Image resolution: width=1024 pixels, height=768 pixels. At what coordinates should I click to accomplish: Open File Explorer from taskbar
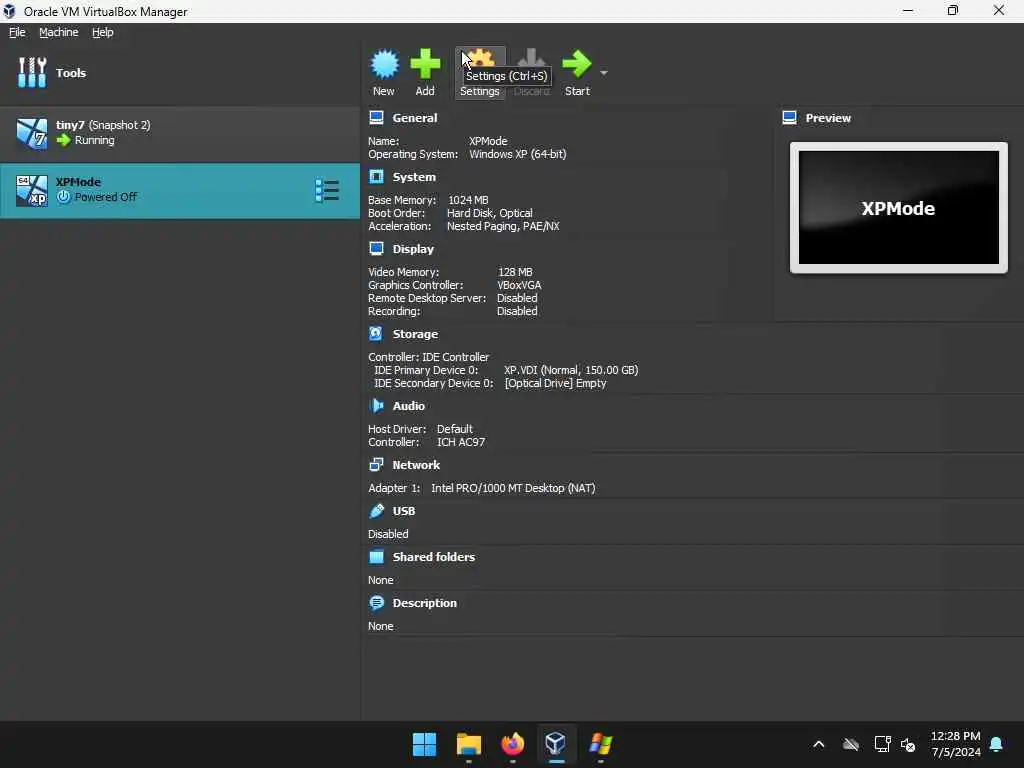468,744
